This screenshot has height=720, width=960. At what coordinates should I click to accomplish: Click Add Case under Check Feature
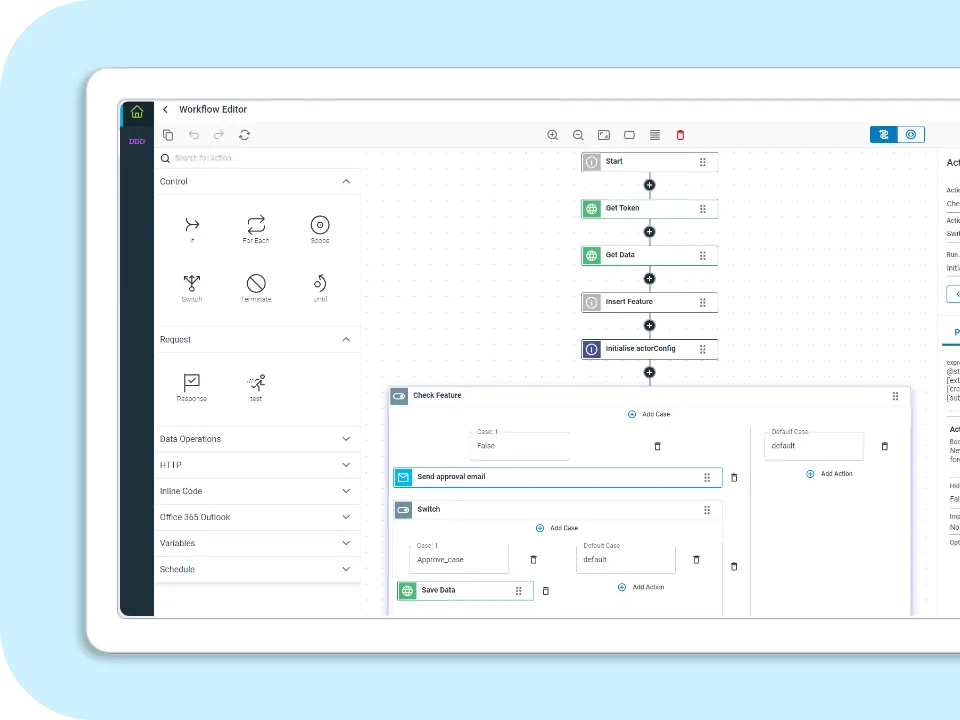pos(650,414)
